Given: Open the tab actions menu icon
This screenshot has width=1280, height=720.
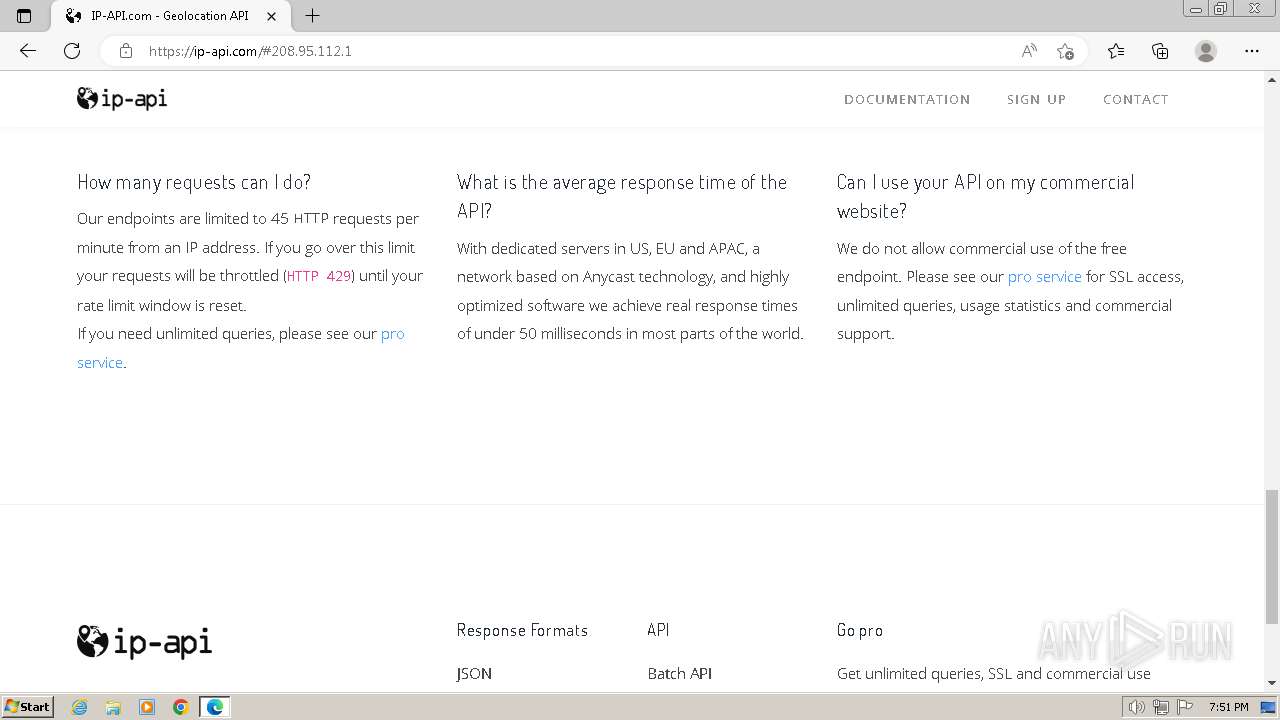Looking at the screenshot, I should [24, 16].
